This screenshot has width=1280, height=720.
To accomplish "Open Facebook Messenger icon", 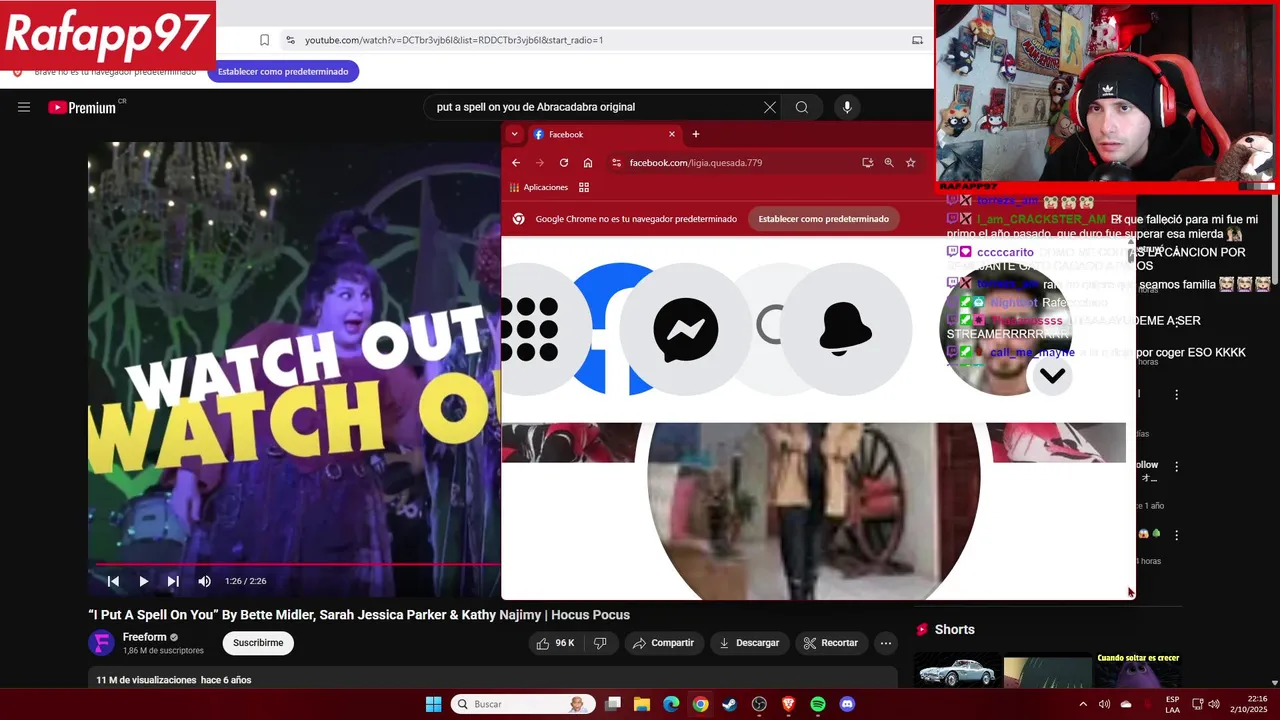I will (x=686, y=329).
